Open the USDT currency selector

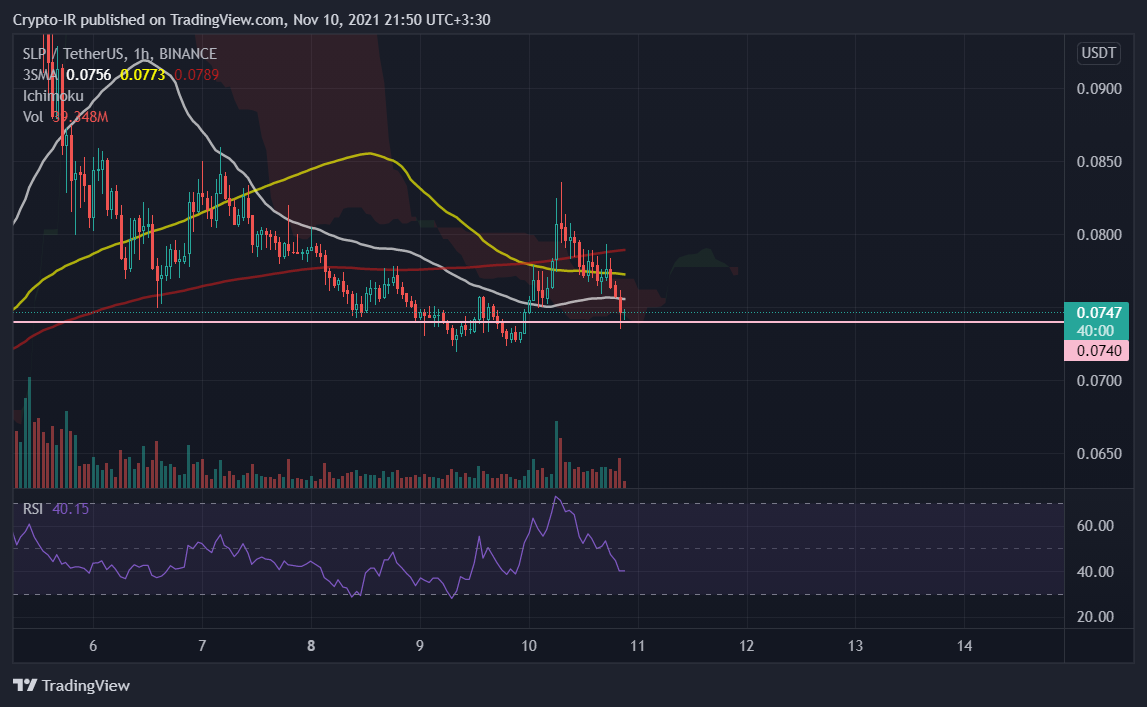[1099, 53]
